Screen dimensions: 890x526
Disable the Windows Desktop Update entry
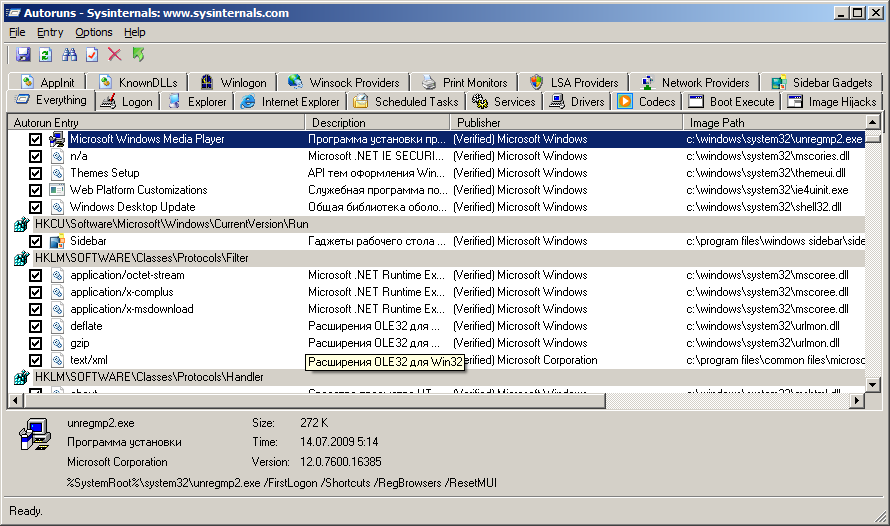pyautogui.click(x=35, y=208)
